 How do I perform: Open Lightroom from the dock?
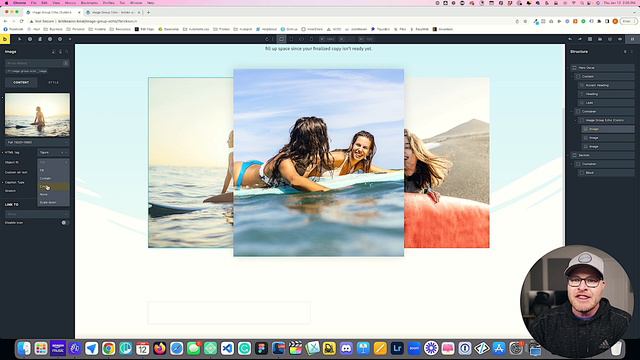pyautogui.click(x=397, y=348)
